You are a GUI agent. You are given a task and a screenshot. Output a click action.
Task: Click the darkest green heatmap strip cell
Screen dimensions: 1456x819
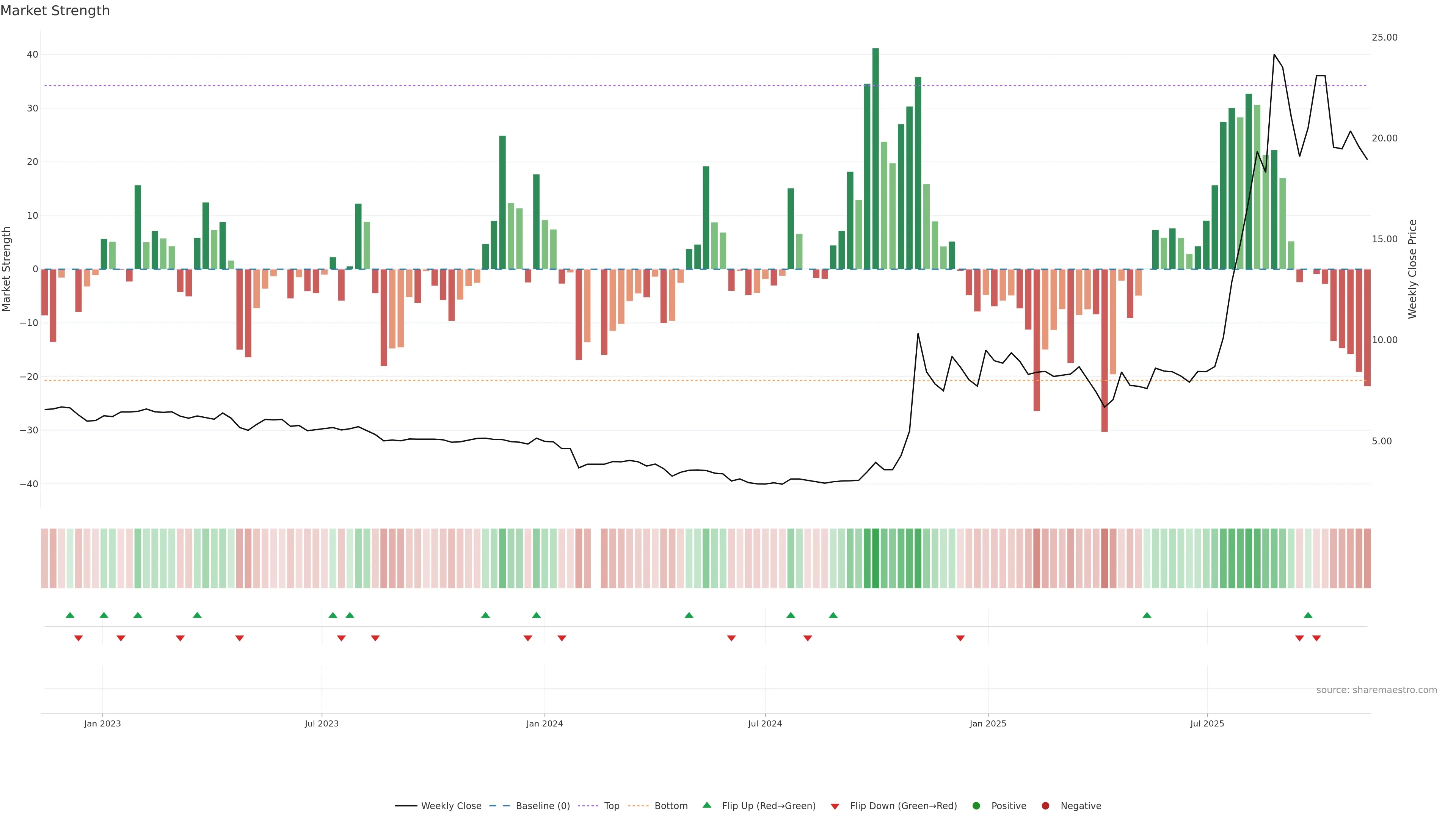[875, 558]
